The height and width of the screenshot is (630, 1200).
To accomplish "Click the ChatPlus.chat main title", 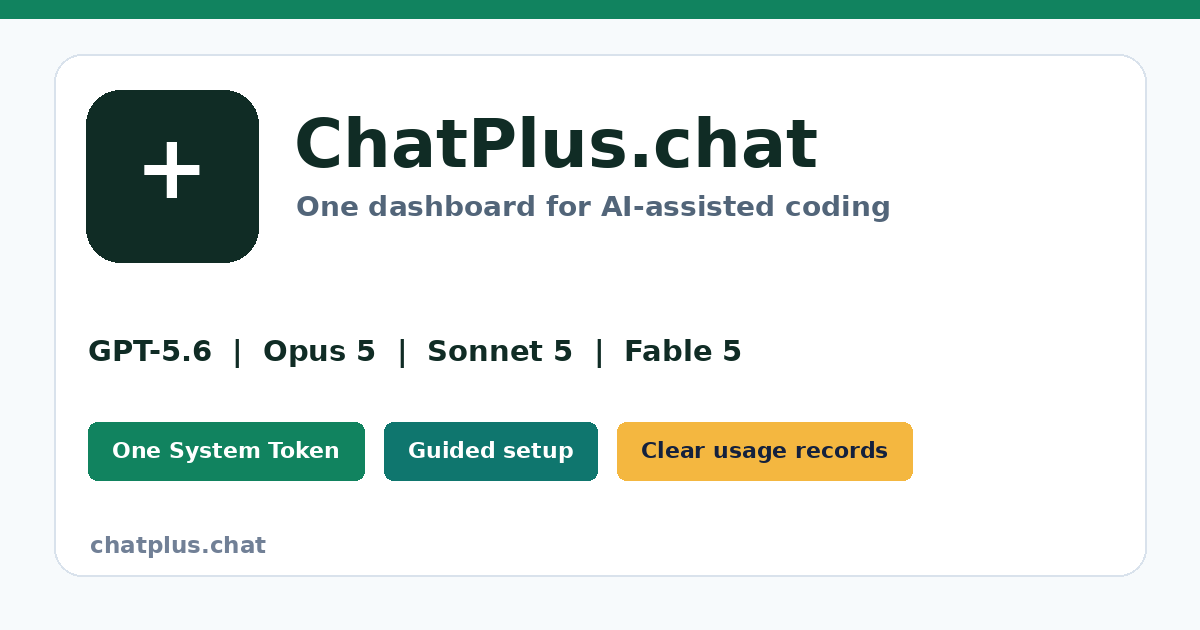I will pos(556,145).
